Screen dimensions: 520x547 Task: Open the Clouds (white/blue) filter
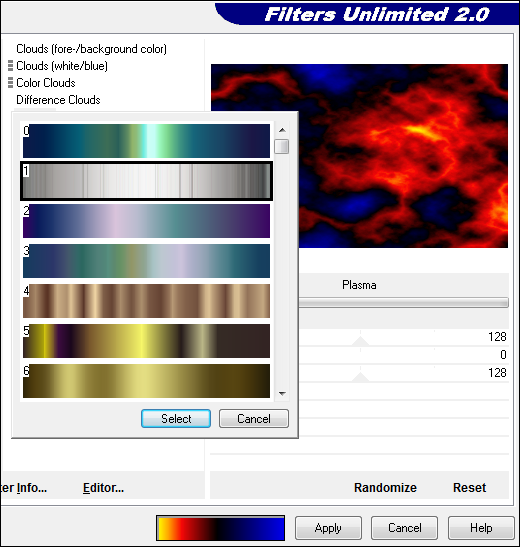tap(62, 66)
